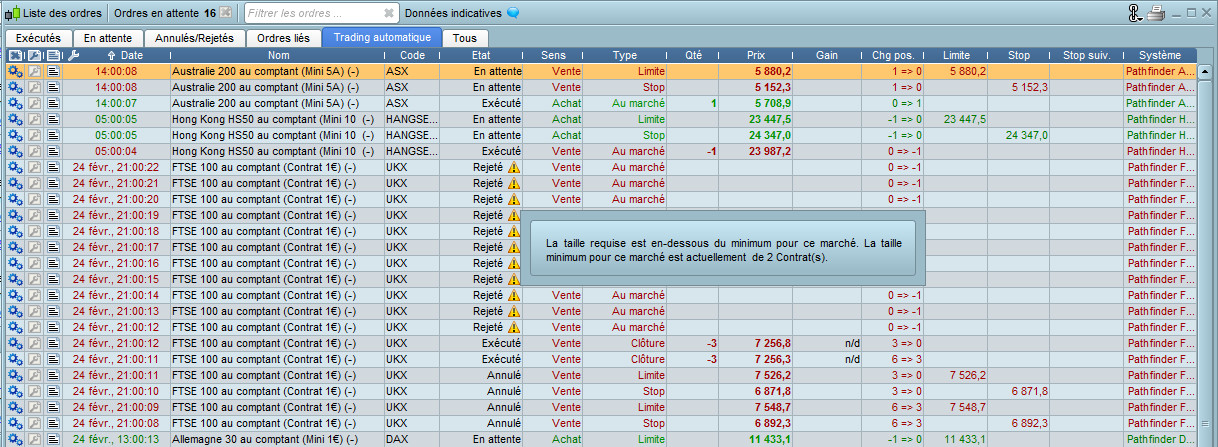The width and height of the screenshot is (1218, 447).
Task: Click the list document icon in the header row
Action: tap(54, 55)
